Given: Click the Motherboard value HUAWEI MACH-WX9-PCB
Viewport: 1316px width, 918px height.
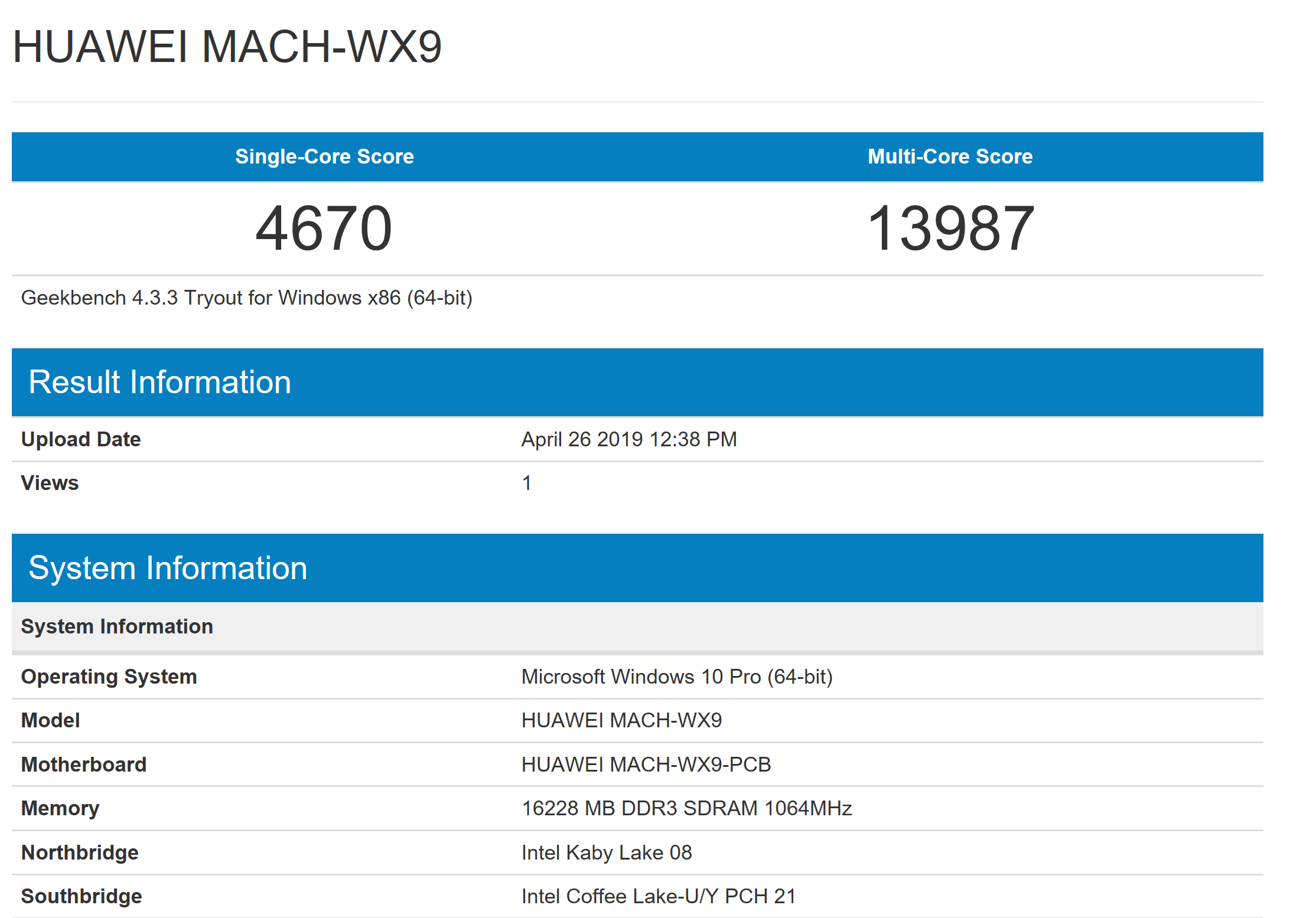Looking at the screenshot, I should click(x=646, y=765).
